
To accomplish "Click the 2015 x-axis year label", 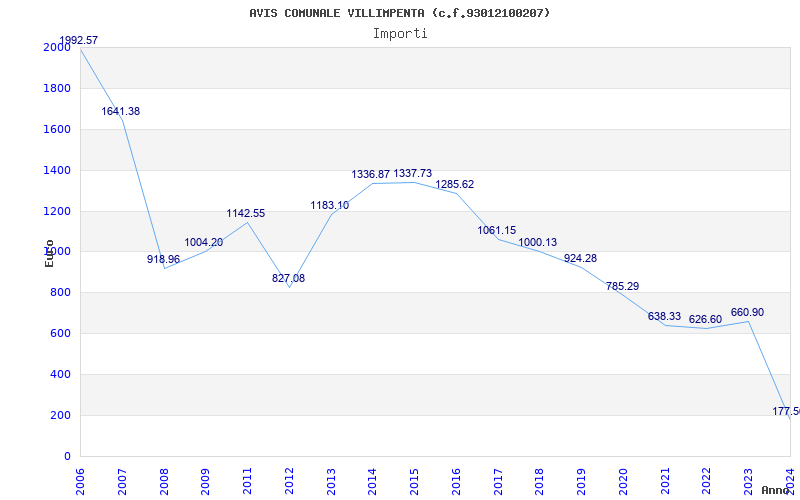I will pyautogui.click(x=414, y=481).
